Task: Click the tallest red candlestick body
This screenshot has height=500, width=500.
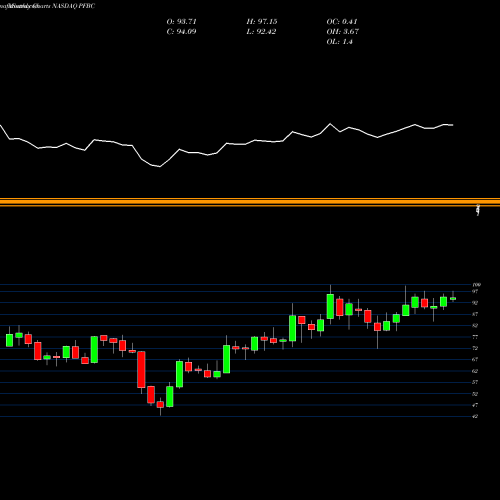Action: [141, 369]
